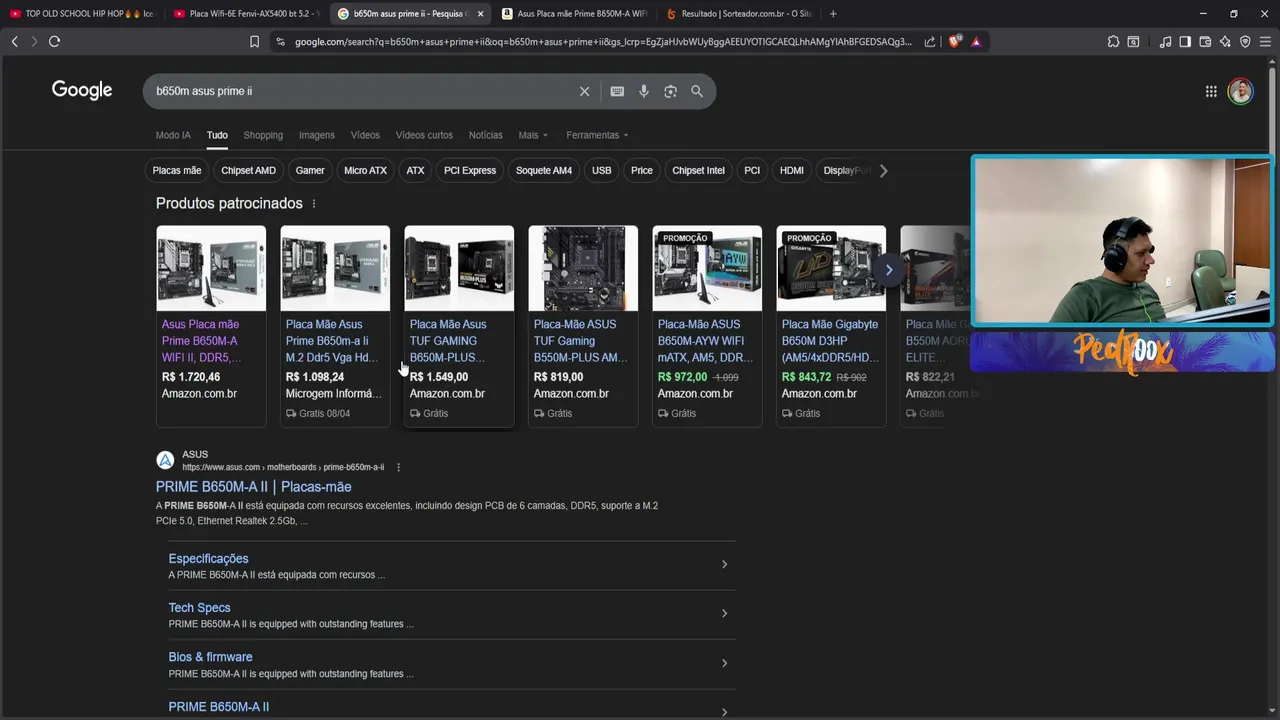Filter by Soquete AM4 chip
This screenshot has width=1280, height=720.
tap(544, 170)
